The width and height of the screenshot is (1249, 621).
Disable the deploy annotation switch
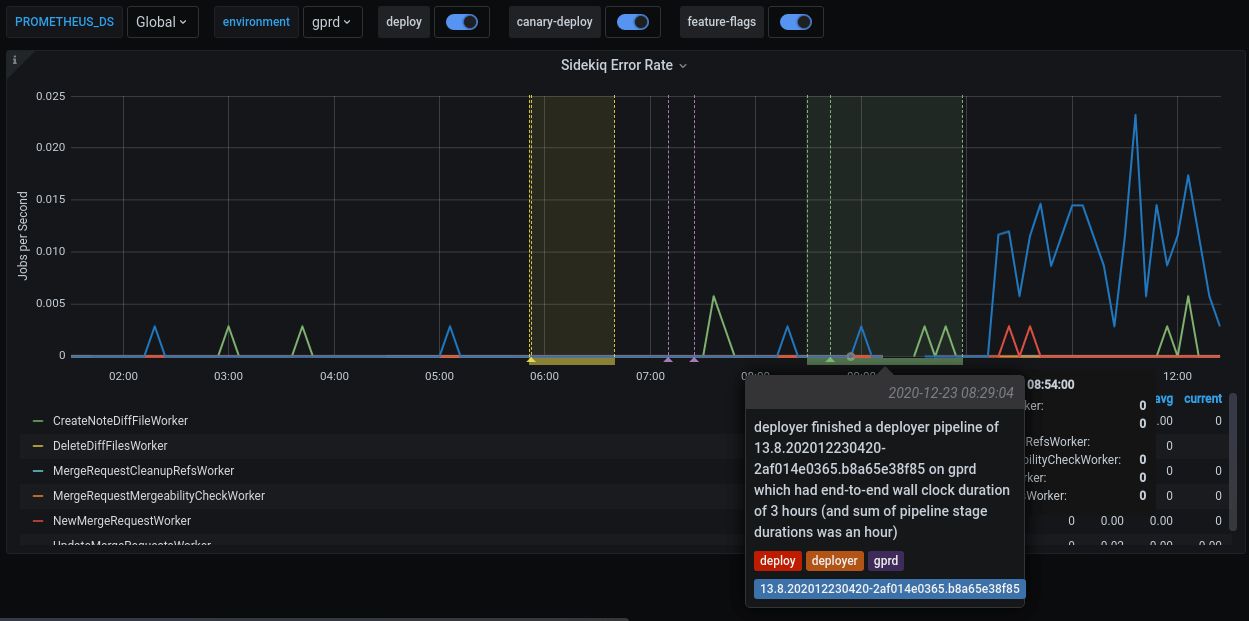coord(461,21)
